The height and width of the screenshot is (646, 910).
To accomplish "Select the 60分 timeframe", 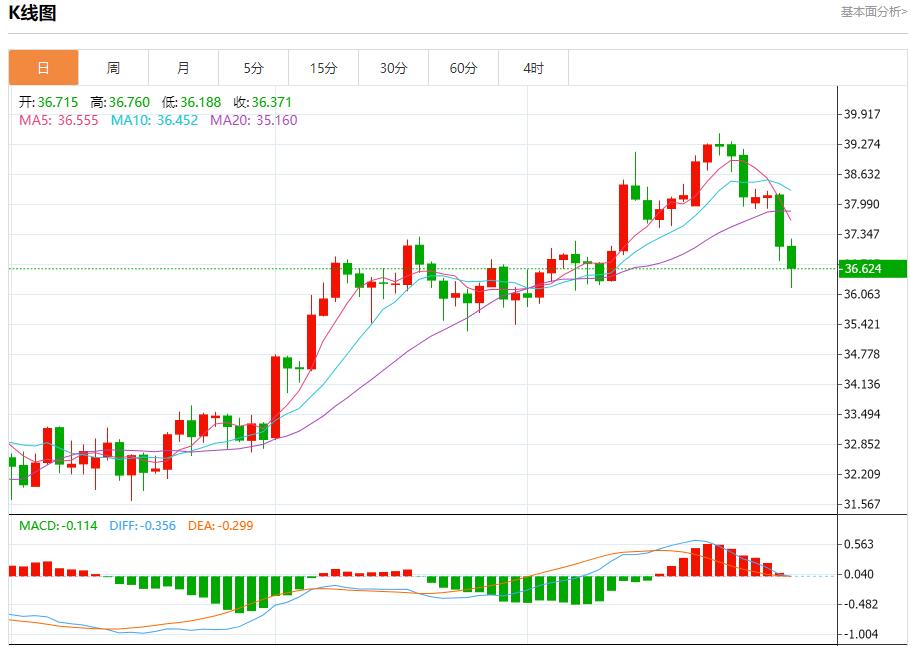I will click(x=463, y=67).
